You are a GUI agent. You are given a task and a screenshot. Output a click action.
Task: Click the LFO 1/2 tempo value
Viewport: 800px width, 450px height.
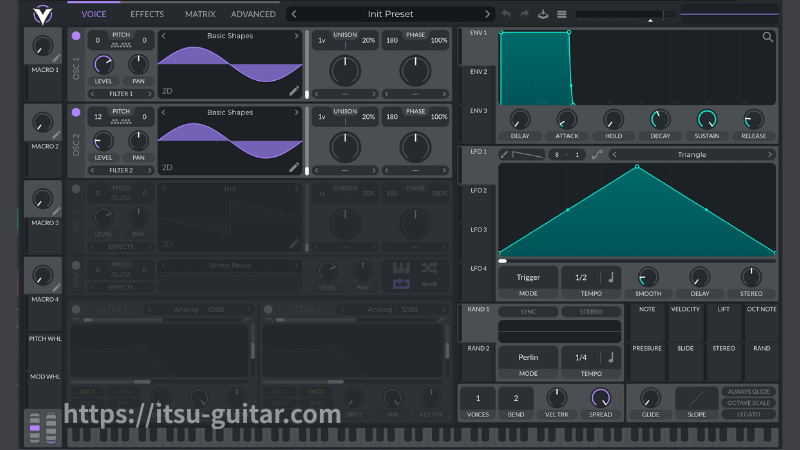(x=581, y=277)
